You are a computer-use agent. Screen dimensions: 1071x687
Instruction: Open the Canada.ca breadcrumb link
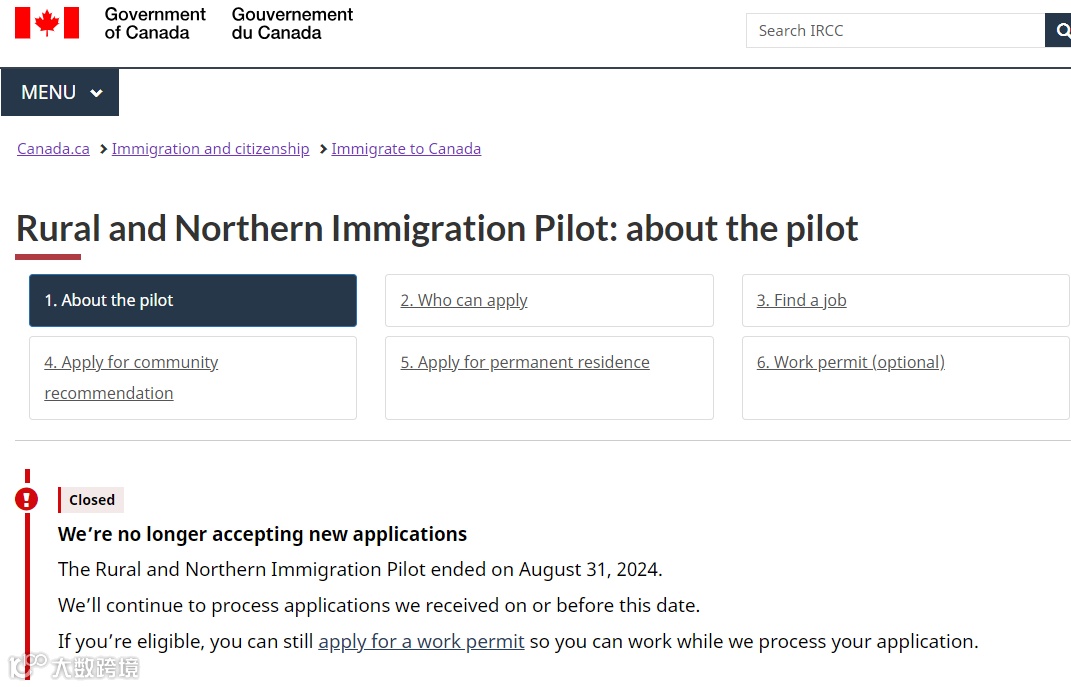point(53,149)
